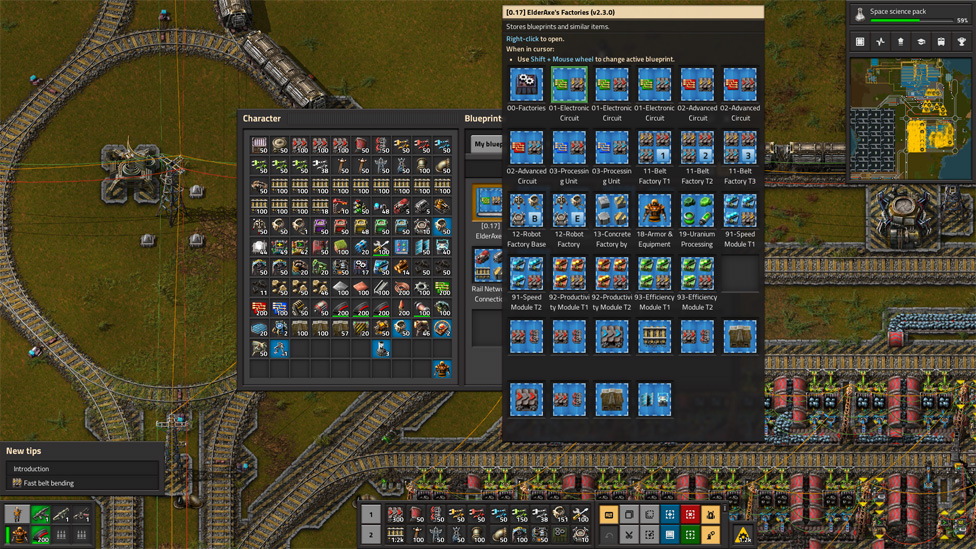Create a red deconstruction planner shortcut
976x549 pixels.
coord(690,515)
